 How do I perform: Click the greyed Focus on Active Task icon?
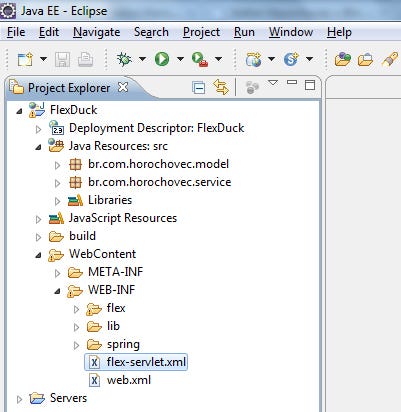(x=252, y=88)
